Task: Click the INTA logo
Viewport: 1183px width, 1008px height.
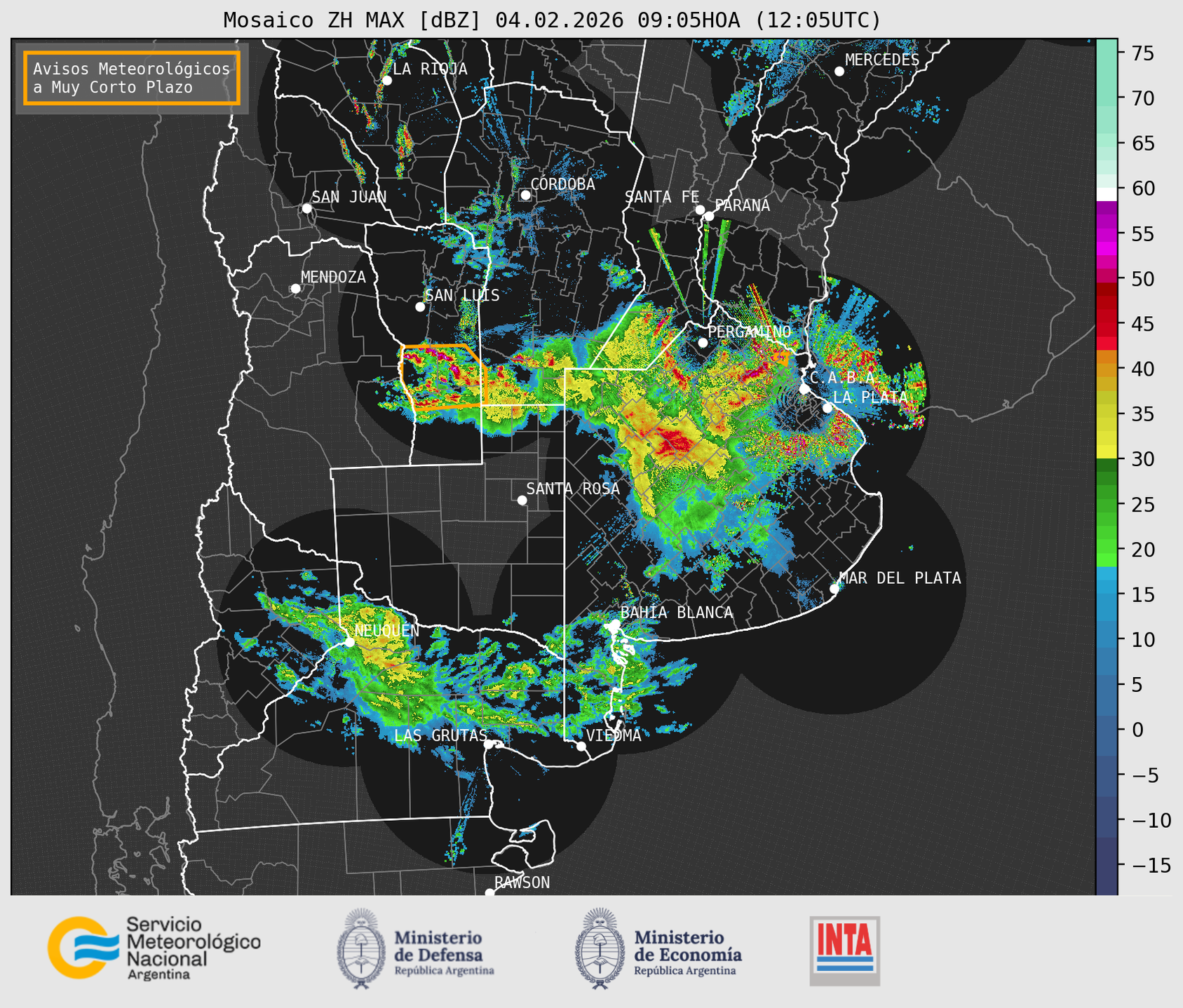Action: pyautogui.click(x=844, y=951)
